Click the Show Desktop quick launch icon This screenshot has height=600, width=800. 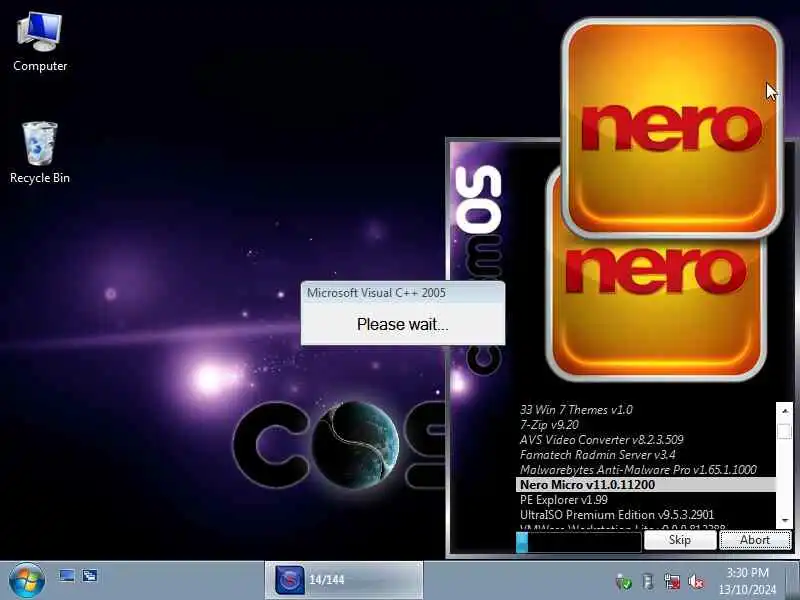[67, 576]
